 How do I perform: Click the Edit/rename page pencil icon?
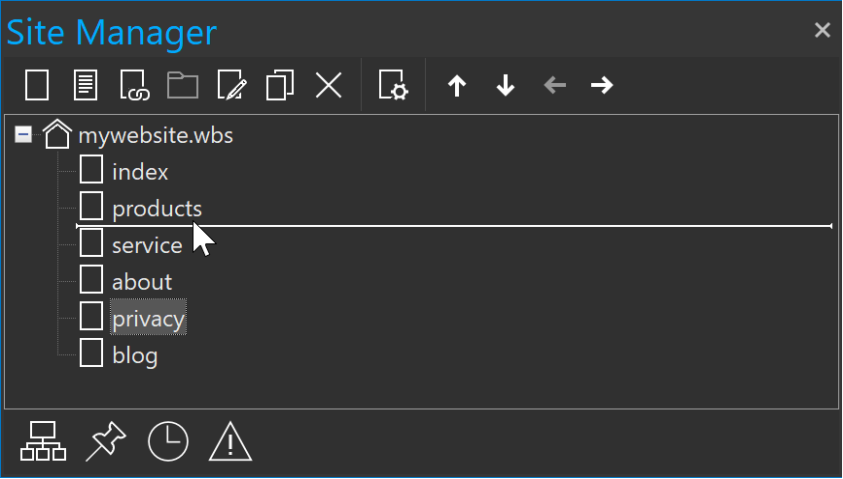(232, 85)
